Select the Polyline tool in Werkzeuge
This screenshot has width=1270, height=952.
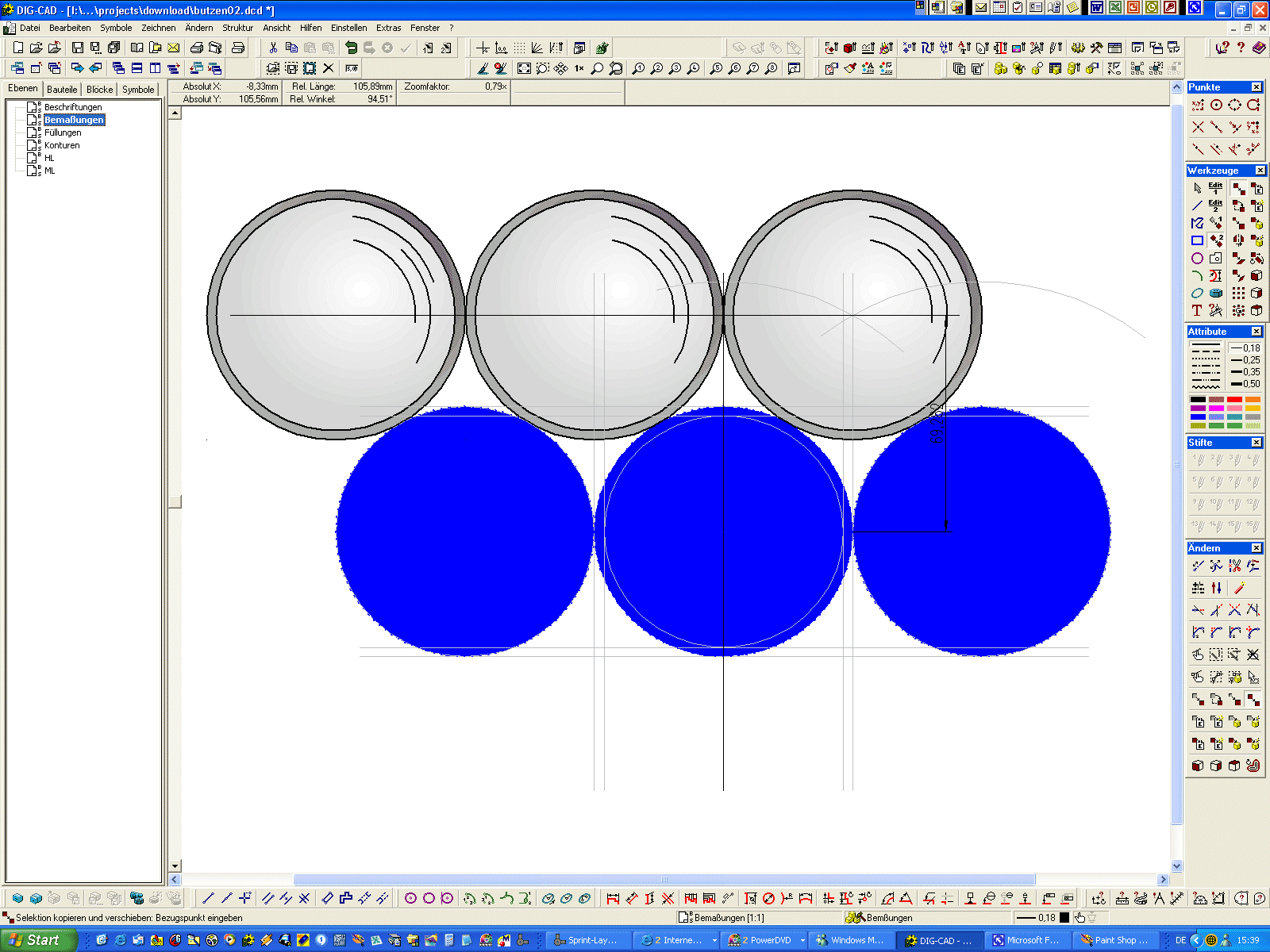coord(1197,223)
